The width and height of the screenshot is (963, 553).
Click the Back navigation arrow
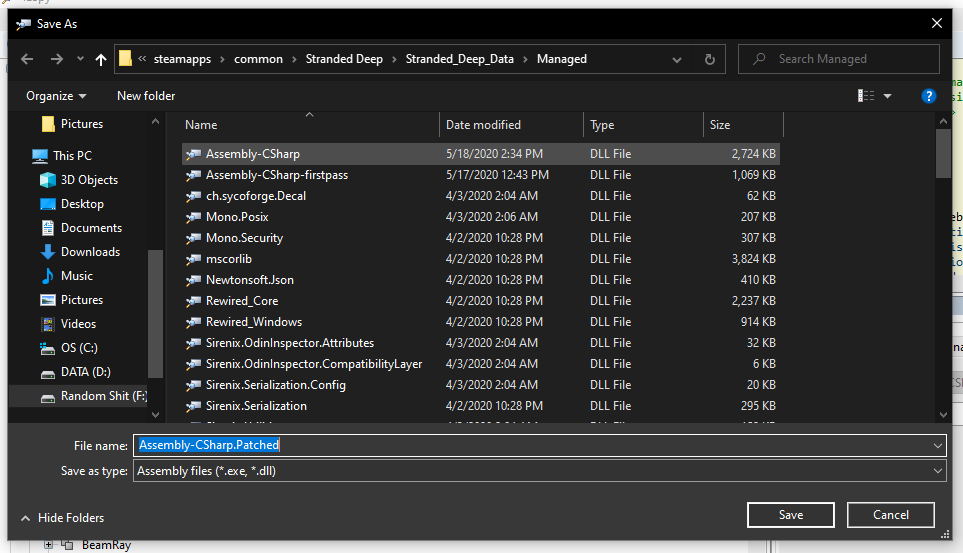click(x=28, y=60)
